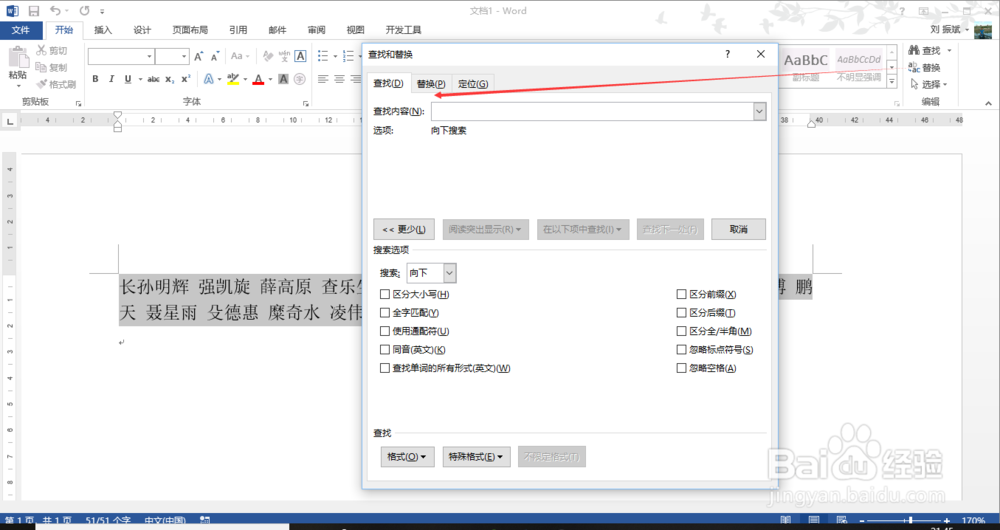Click the font color red A button
This screenshot has height=530, width=1000.
click(x=258, y=79)
